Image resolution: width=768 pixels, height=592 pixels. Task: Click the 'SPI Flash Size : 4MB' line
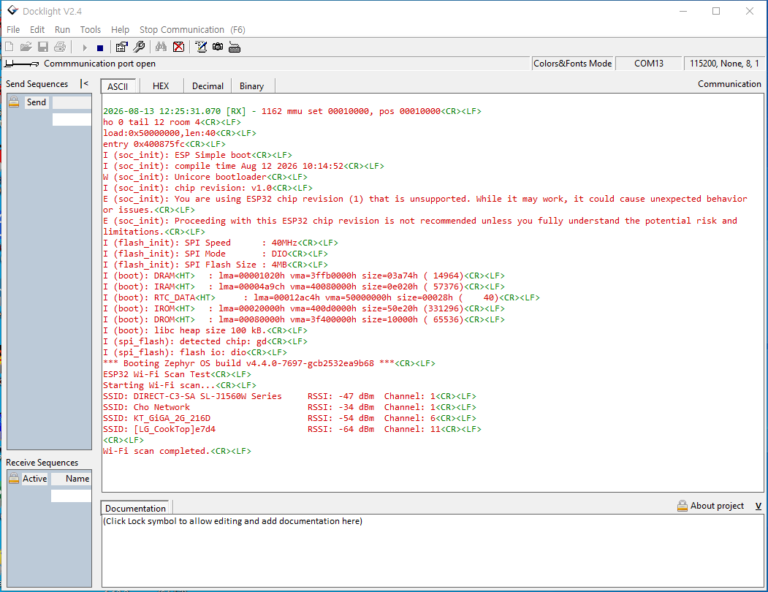pos(216,264)
